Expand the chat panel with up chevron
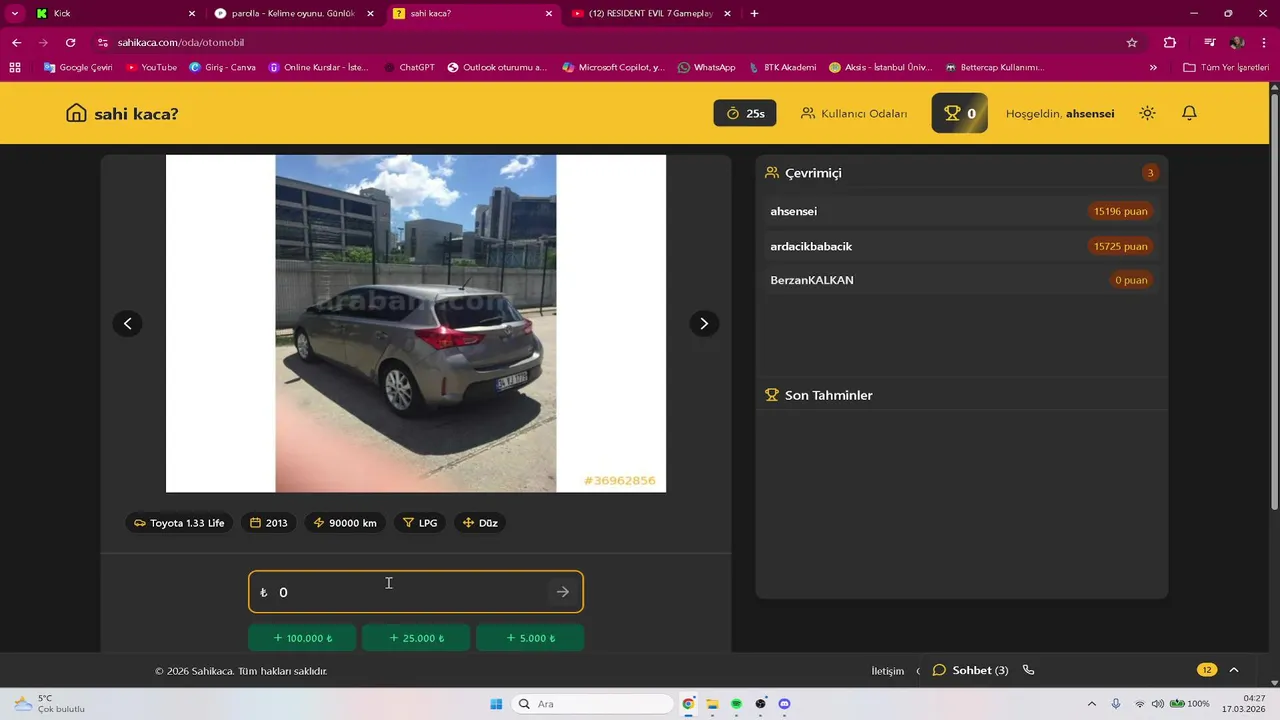This screenshot has height=720, width=1280. point(1234,670)
